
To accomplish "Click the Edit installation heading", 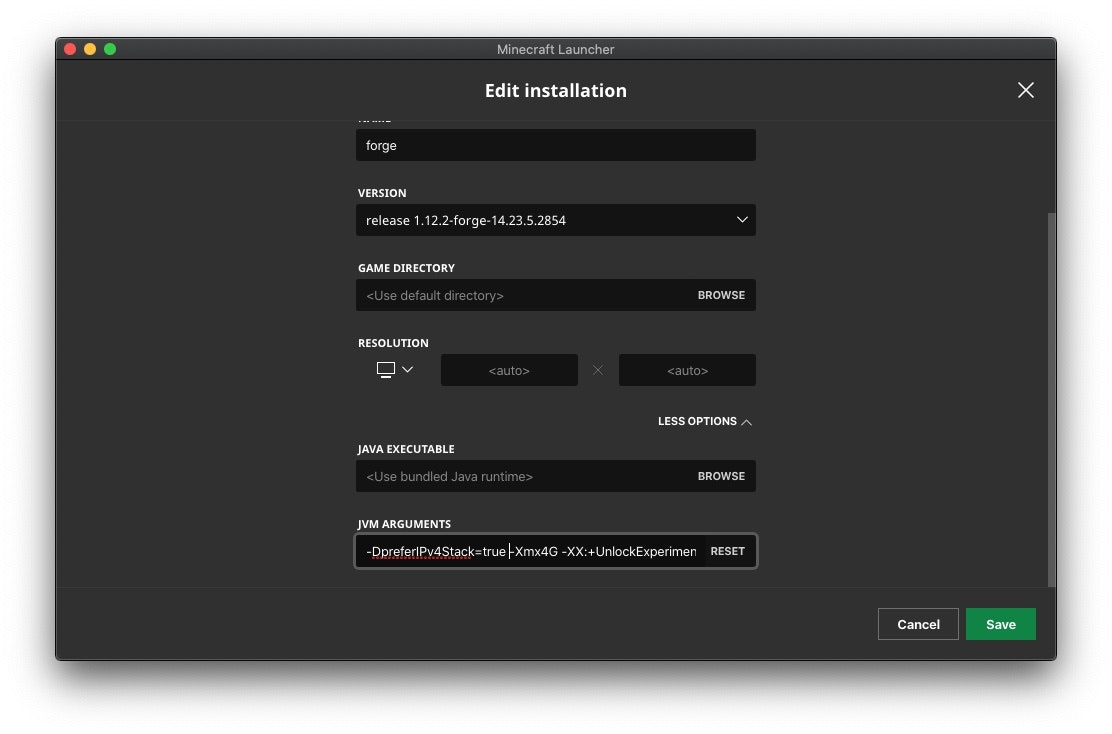I will pos(556,91).
